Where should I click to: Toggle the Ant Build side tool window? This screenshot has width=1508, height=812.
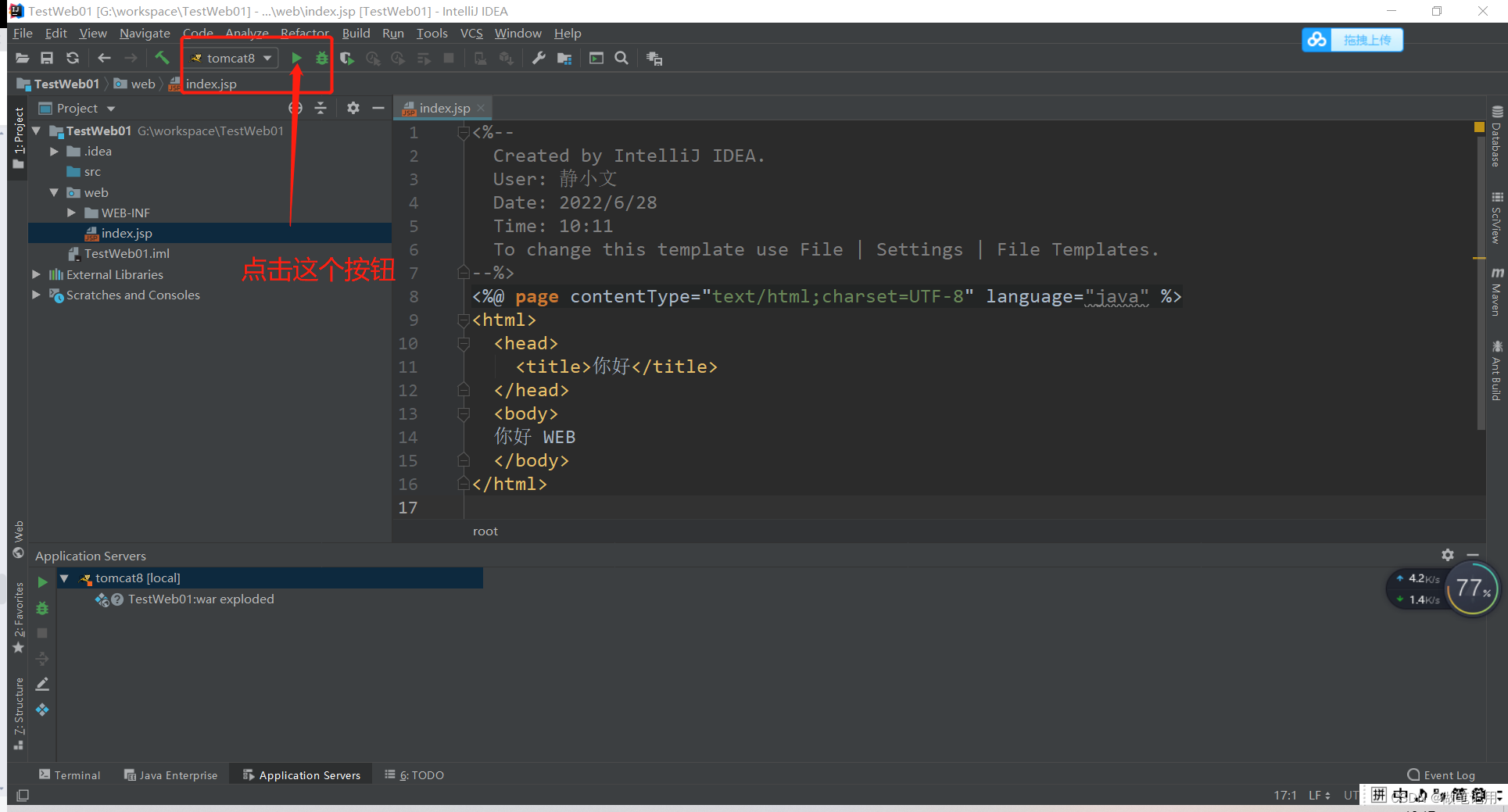click(1496, 371)
